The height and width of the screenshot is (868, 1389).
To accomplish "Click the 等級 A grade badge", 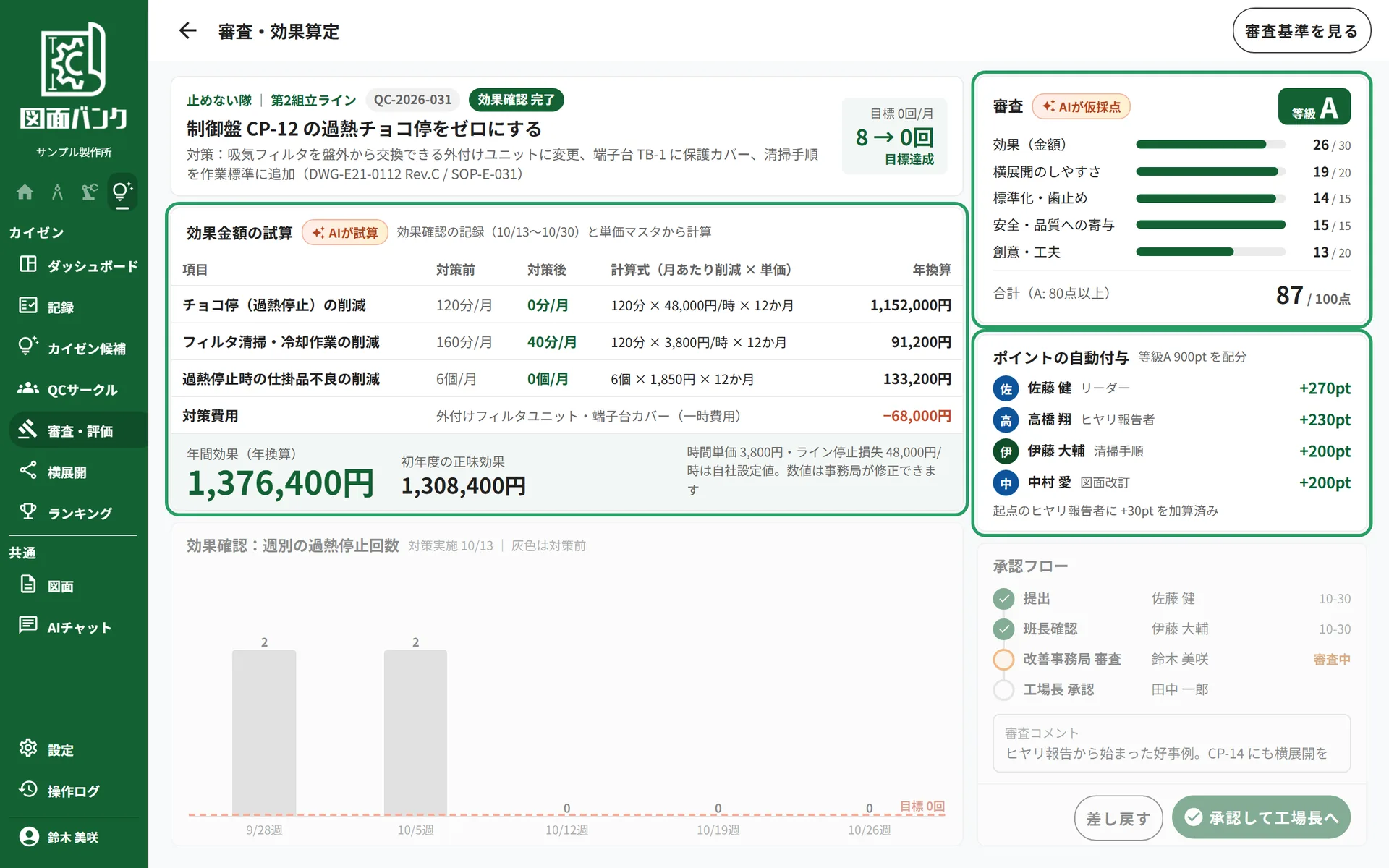I will 1314,107.
